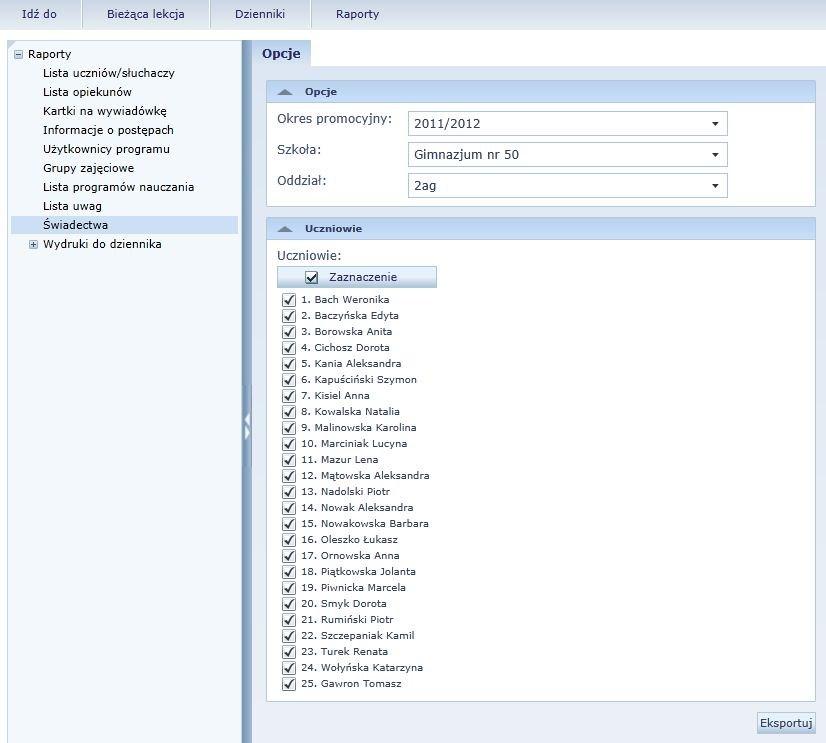Open Informacje o postępach report

click(108, 130)
